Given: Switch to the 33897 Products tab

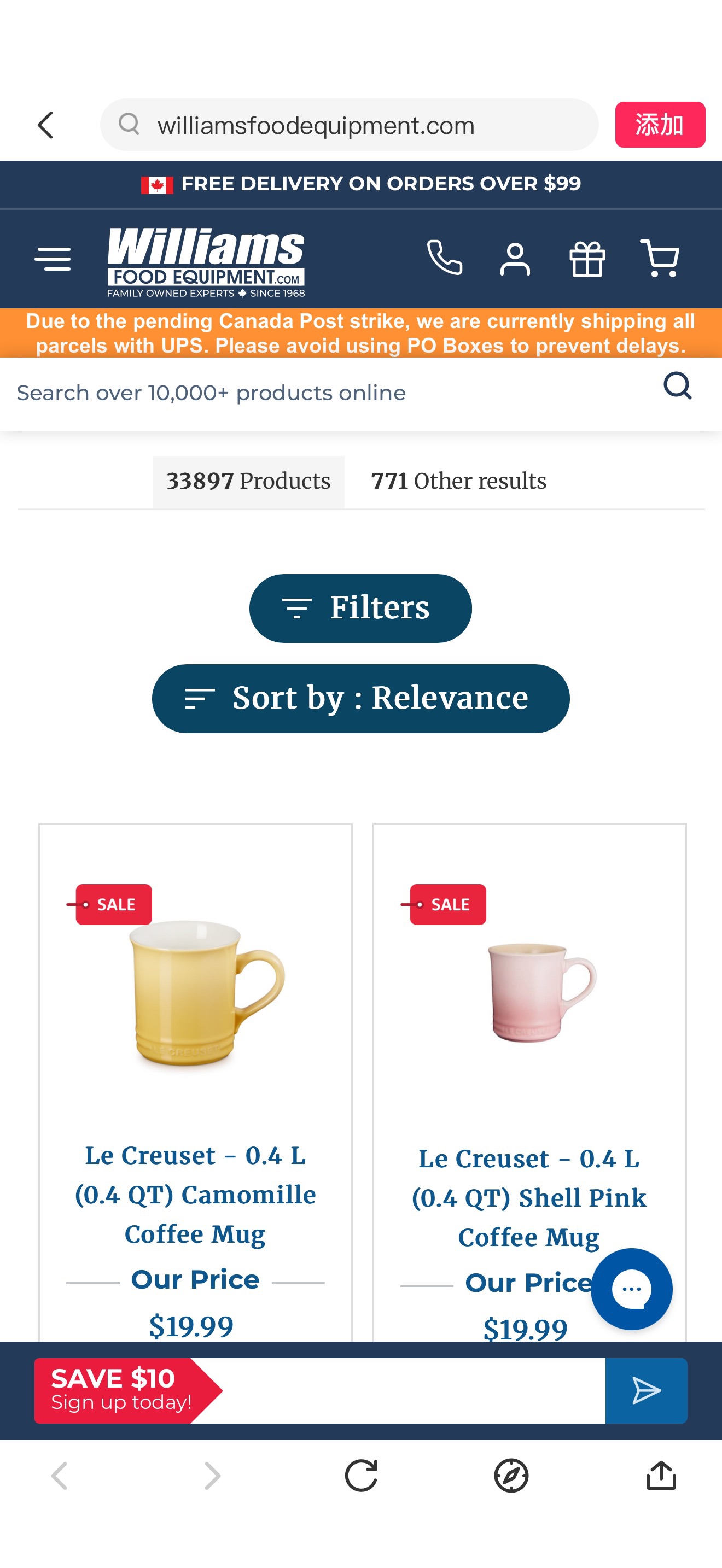Looking at the screenshot, I should (x=248, y=482).
